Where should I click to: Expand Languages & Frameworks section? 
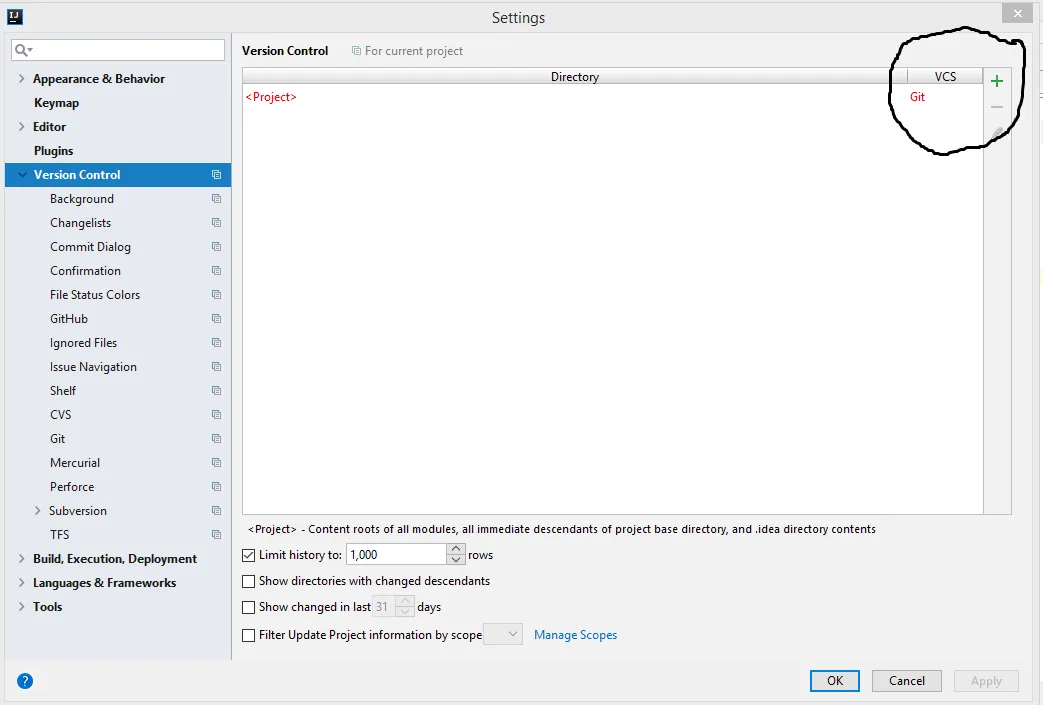coord(21,583)
